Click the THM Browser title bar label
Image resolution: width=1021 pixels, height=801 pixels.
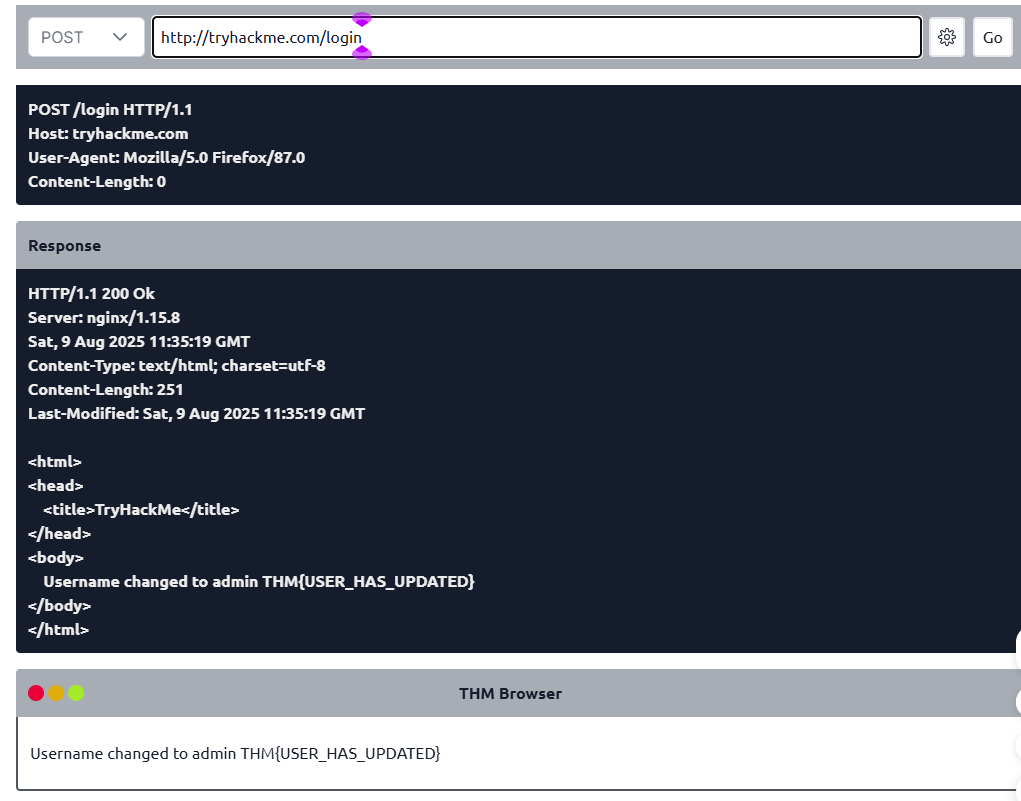tap(510, 694)
